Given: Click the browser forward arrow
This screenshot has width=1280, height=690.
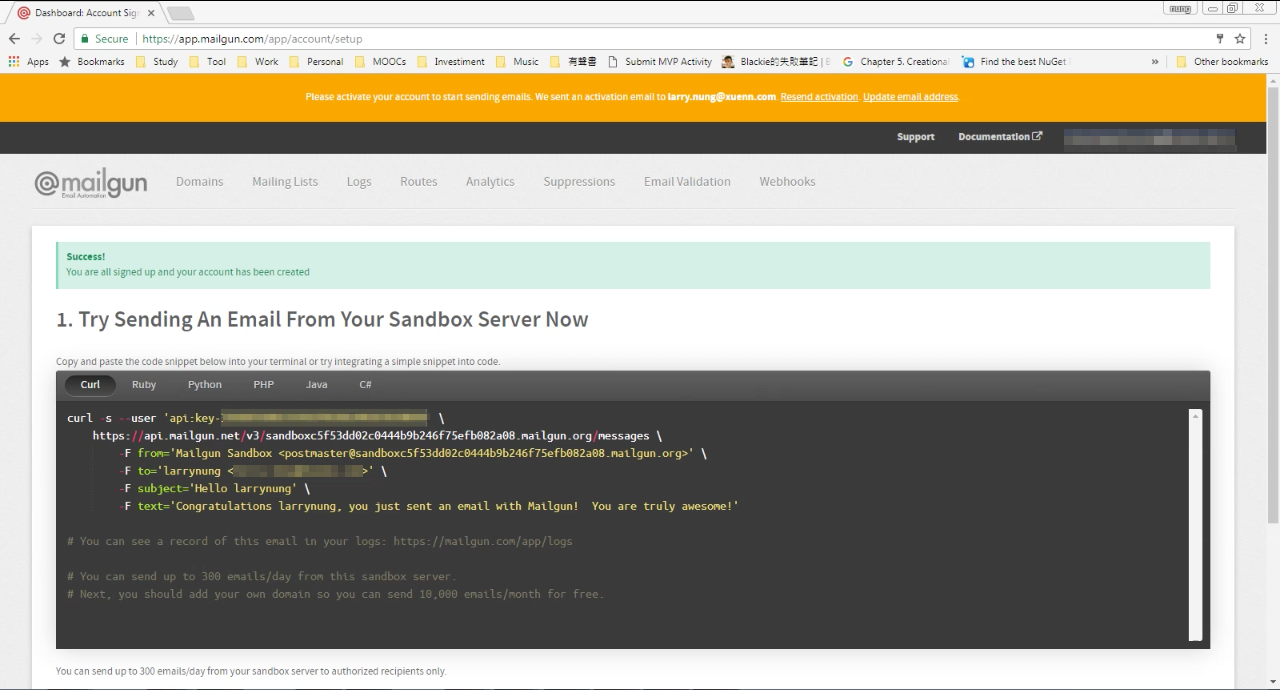Looking at the screenshot, I should pyautogui.click(x=37, y=39).
